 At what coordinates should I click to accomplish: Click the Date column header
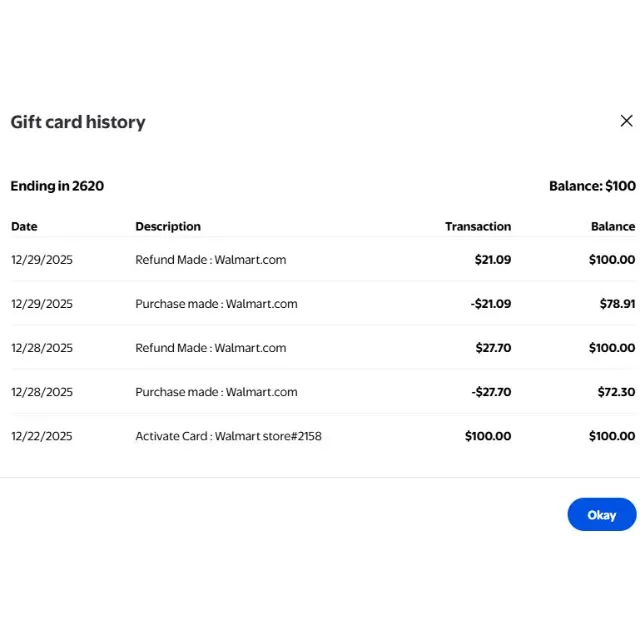[24, 227]
